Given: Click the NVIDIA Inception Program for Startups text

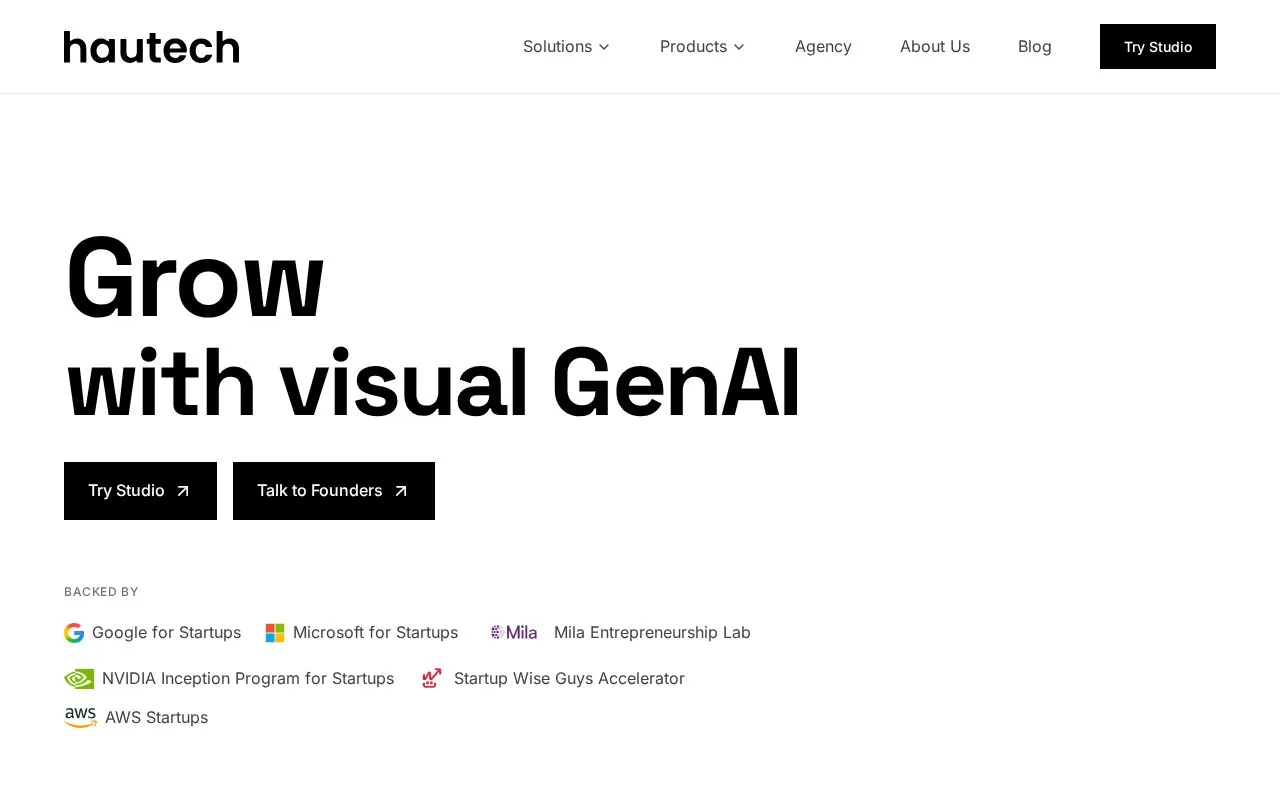Looking at the screenshot, I should click(x=248, y=679).
